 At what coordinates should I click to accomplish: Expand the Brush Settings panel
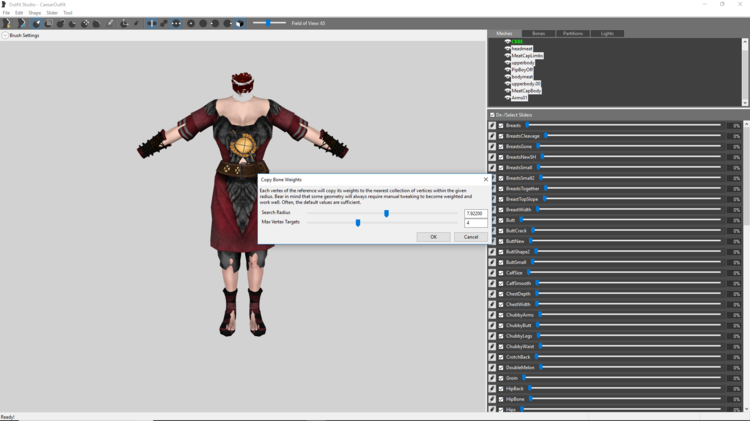[x=5, y=35]
